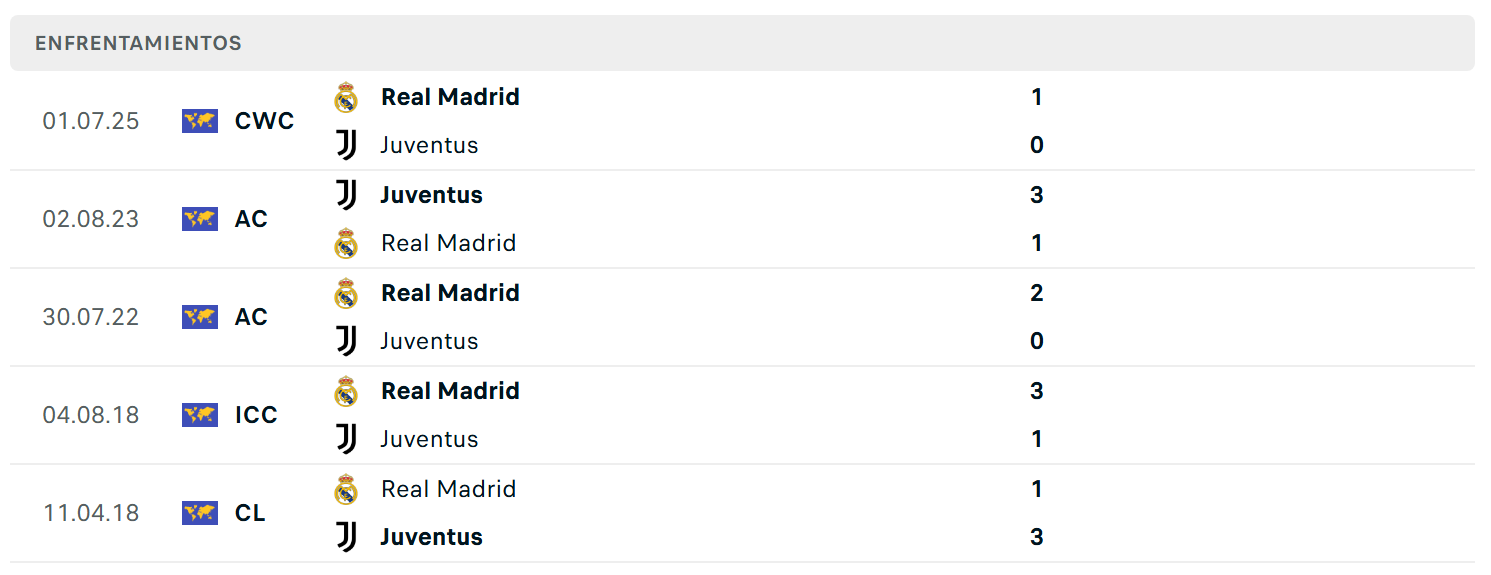1491x575 pixels.
Task: Click Juventus logo in 11.04.18 match
Action: coord(346,537)
